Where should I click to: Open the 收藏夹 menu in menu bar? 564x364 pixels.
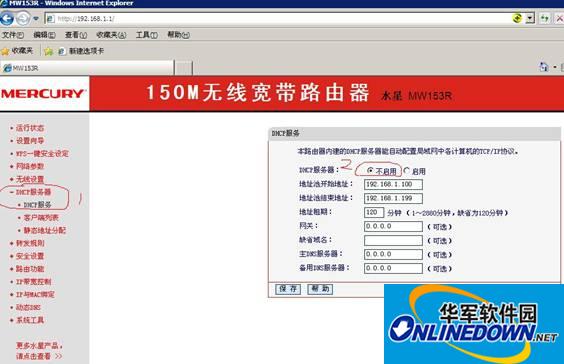click(x=111, y=35)
